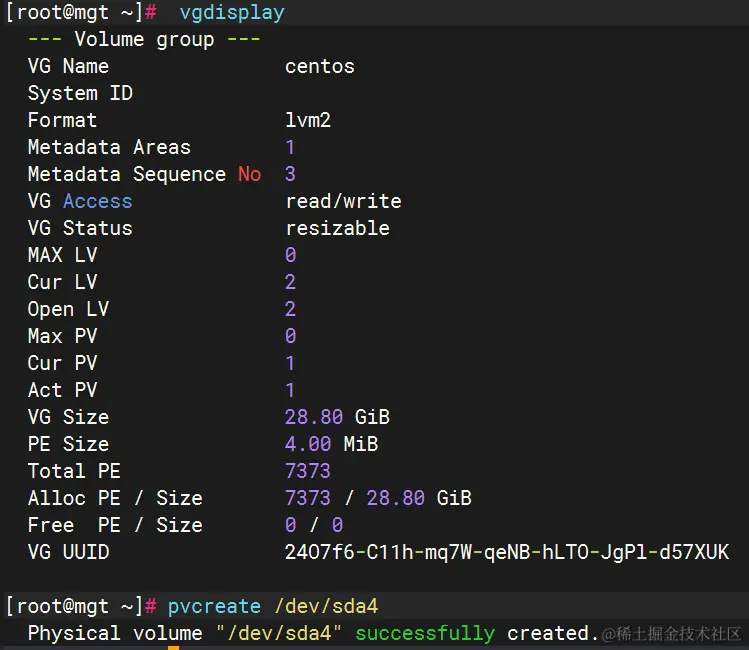Select the Alloc PE value '7373 / 28.80 GiB'
Screen dimensions: 749x650
point(378,498)
